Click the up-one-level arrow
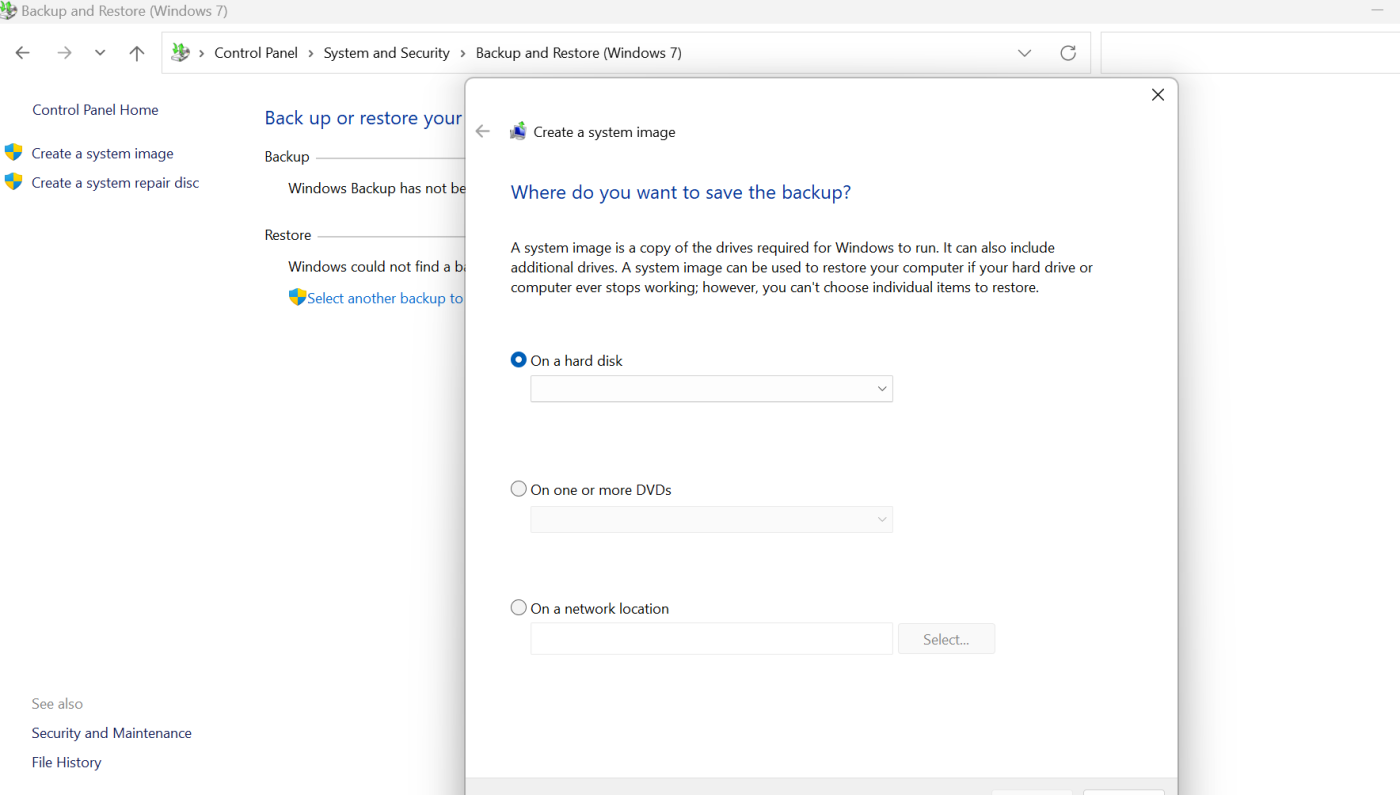This screenshot has height=795, width=1400. [x=136, y=52]
